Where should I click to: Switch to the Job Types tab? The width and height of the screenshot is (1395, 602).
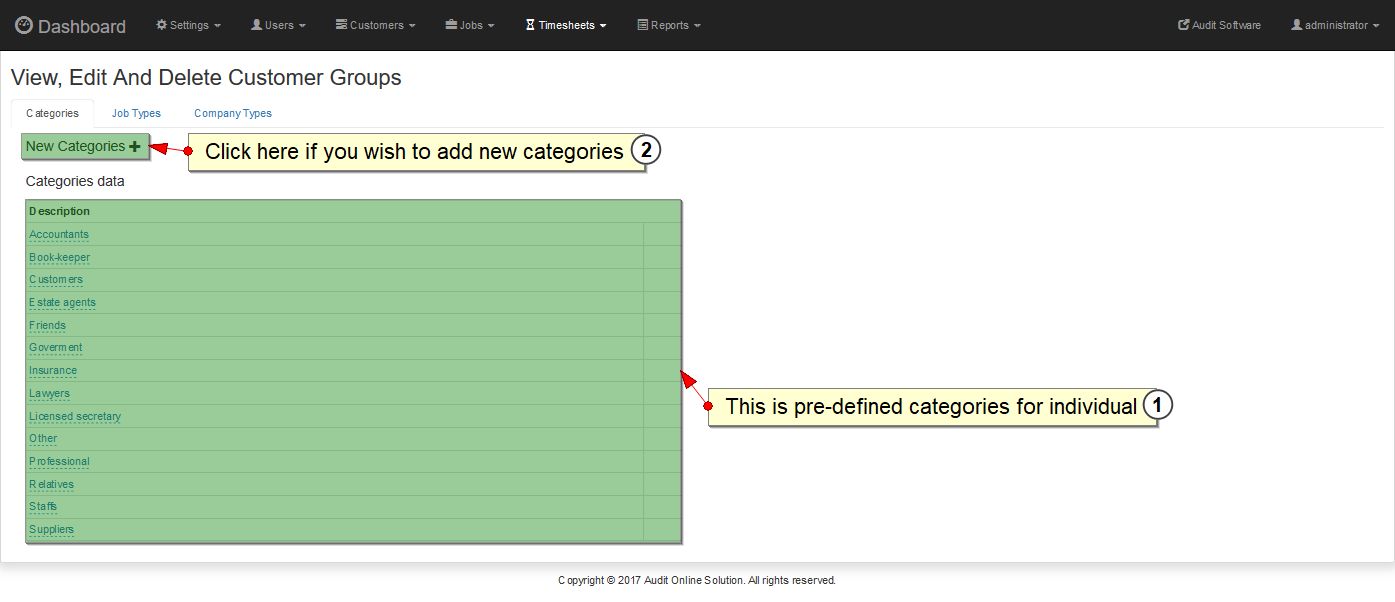(x=136, y=113)
